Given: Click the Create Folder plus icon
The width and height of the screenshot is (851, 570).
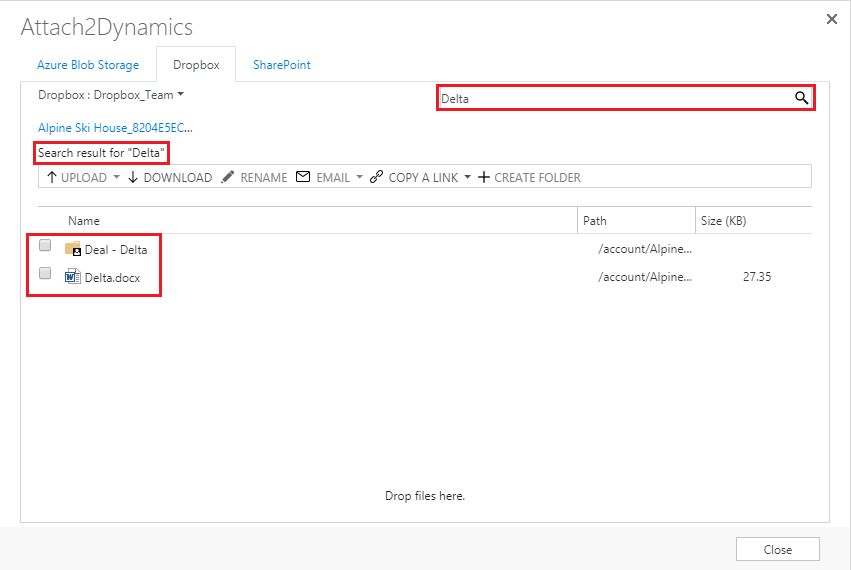Looking at the screenshot, I should (x=484, y=177).
